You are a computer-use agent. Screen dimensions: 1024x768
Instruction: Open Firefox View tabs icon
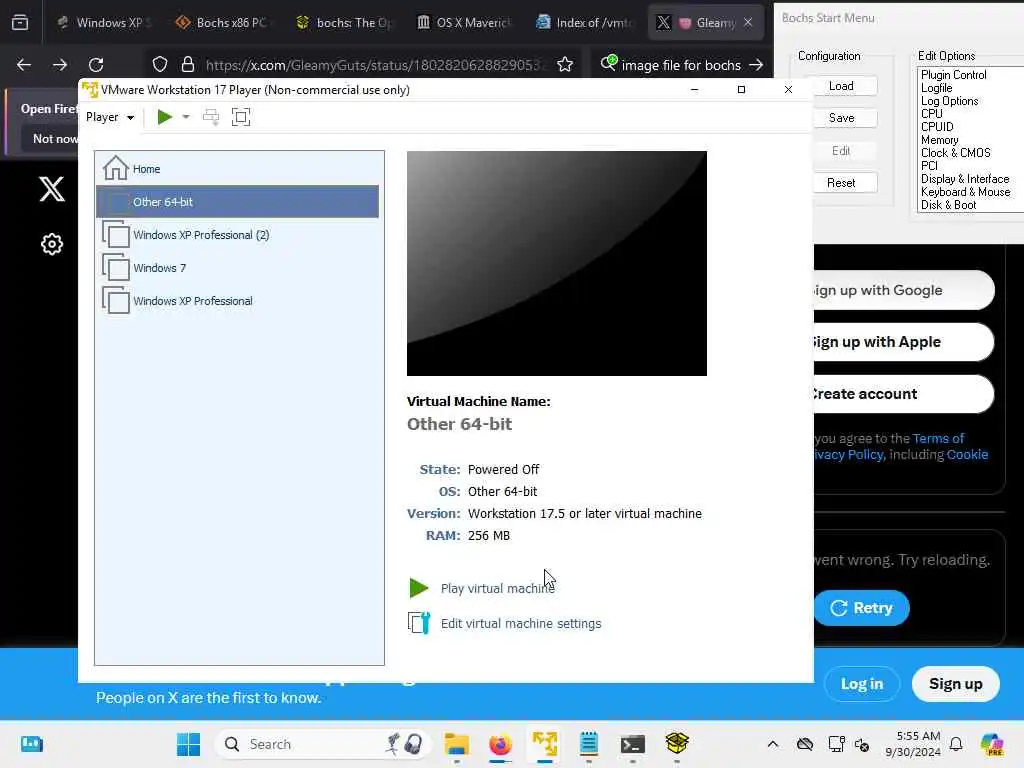20,22
